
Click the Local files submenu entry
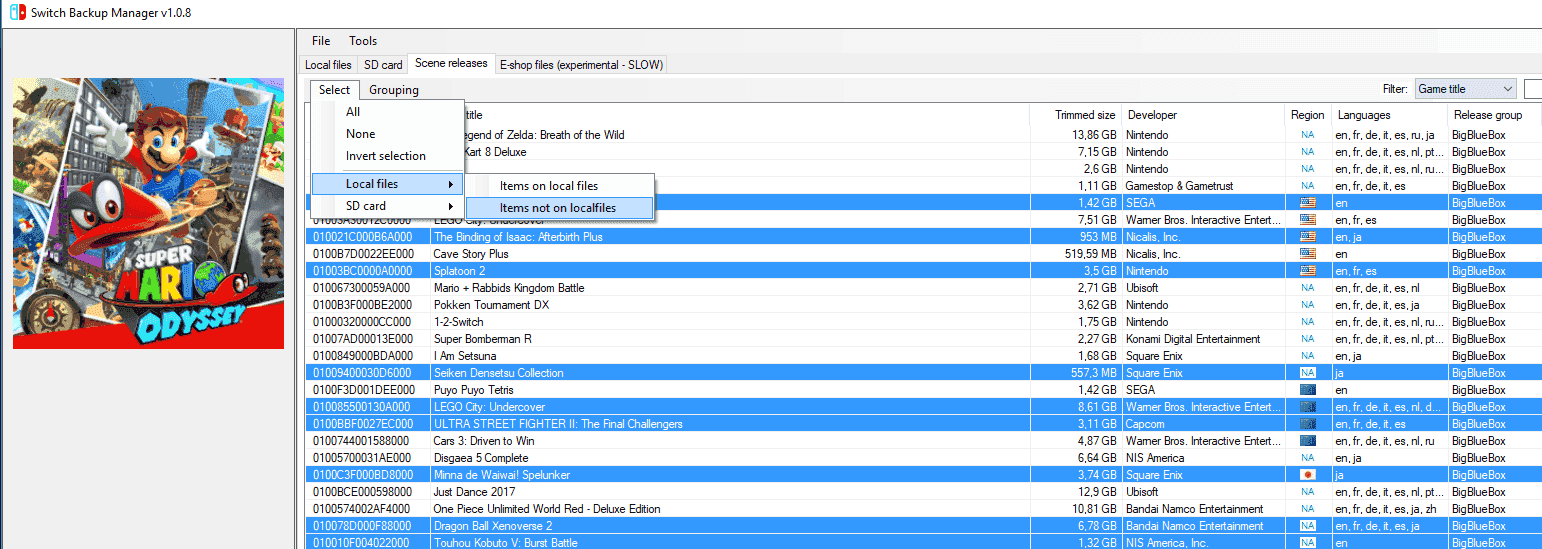pyautogui.click(x=387, y=184)
